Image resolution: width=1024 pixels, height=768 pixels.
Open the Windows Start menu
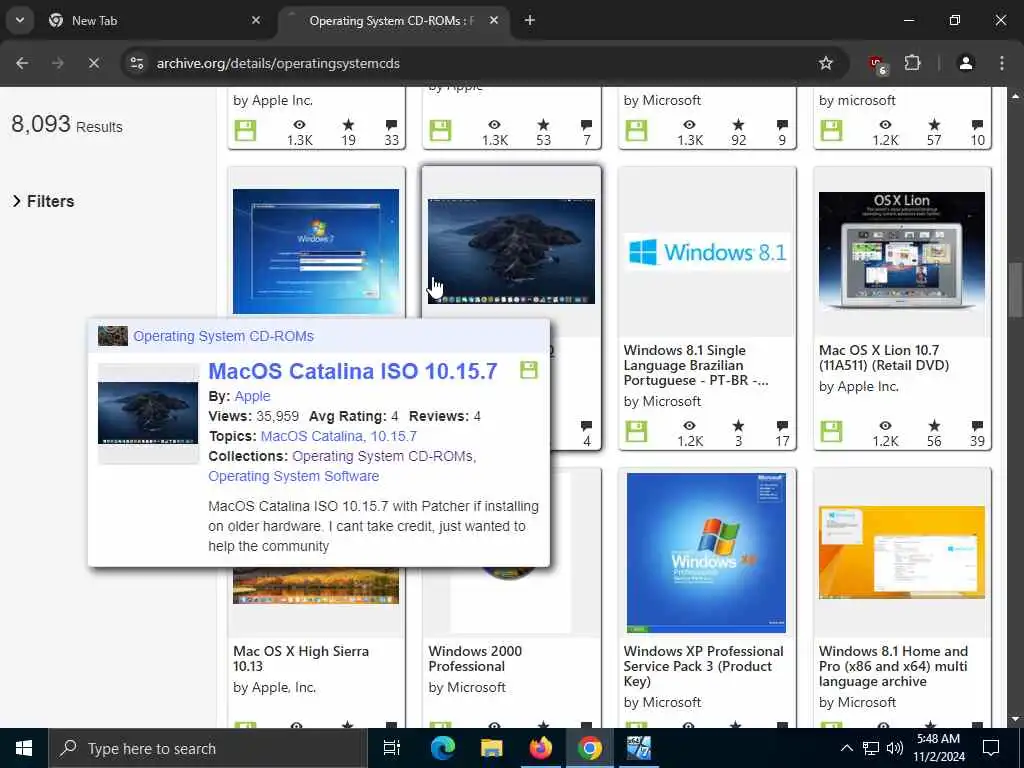24,748
